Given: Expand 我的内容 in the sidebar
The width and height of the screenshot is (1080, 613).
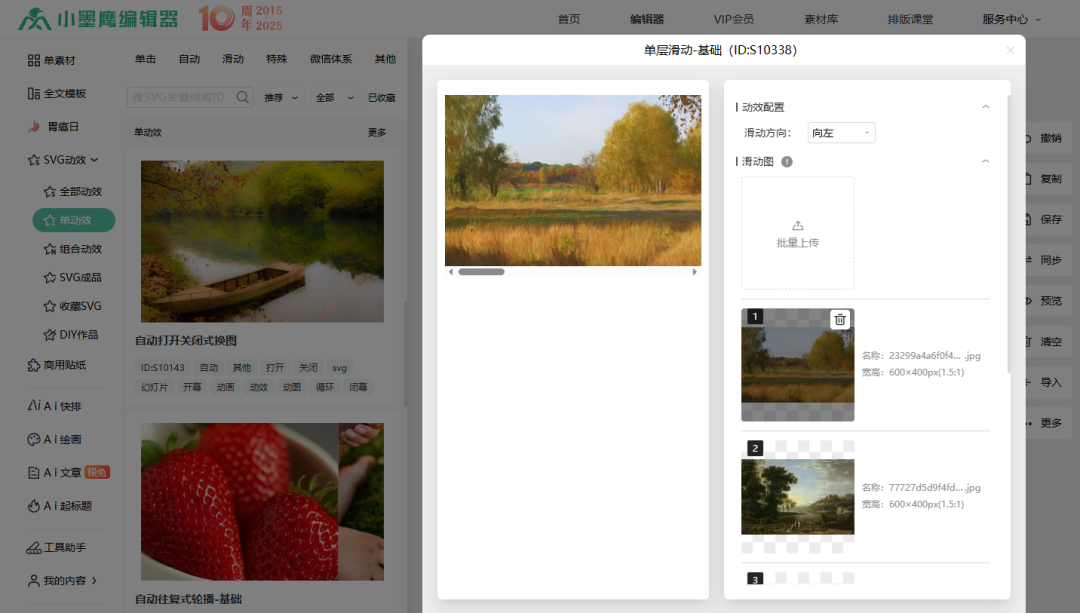Looking at the screenshot, I should pyautogui.click(x=62, y=581).
